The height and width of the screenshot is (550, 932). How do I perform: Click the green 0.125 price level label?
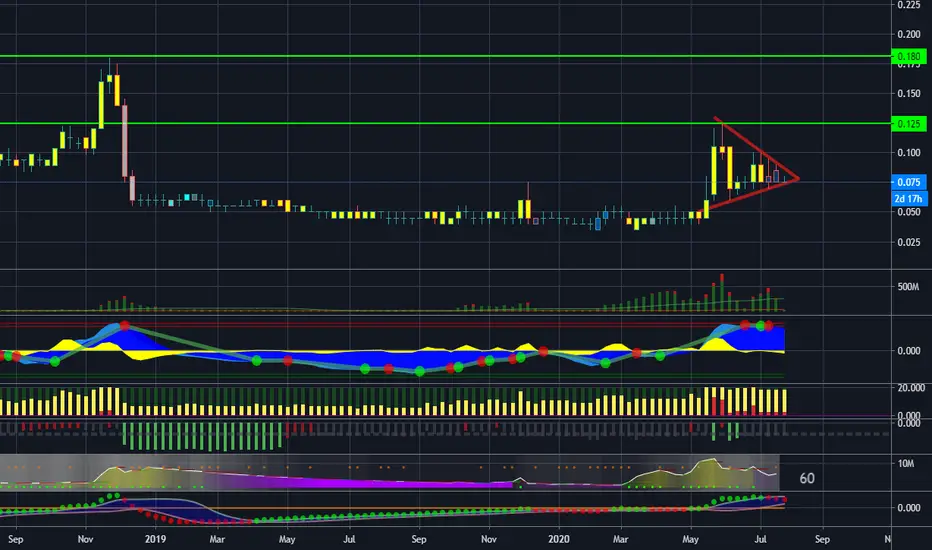[x=909, y=124]
